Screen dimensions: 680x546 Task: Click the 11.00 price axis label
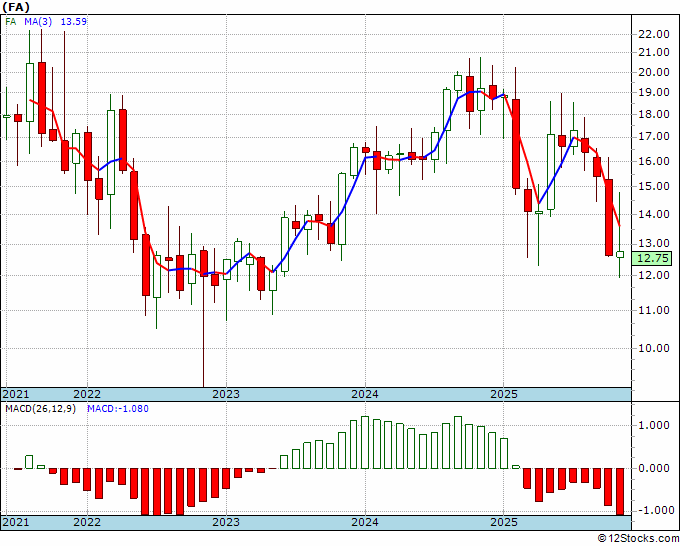653,310
